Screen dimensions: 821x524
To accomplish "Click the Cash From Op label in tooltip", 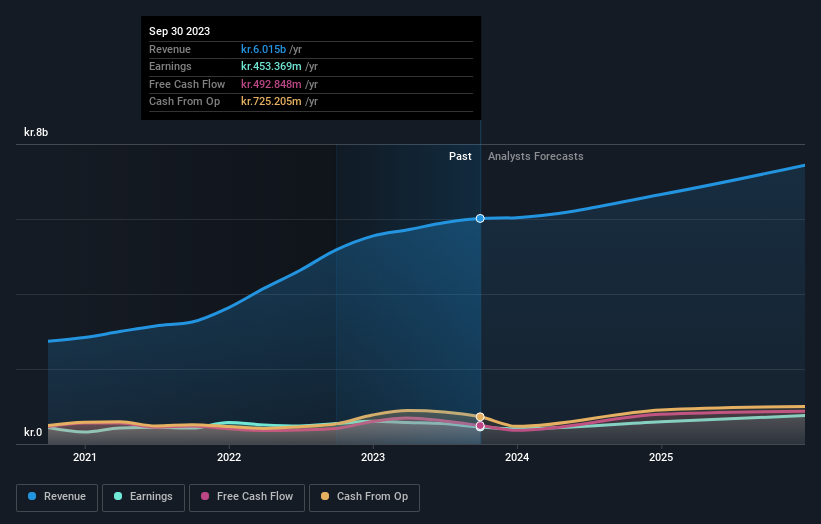I will (184, 102).
